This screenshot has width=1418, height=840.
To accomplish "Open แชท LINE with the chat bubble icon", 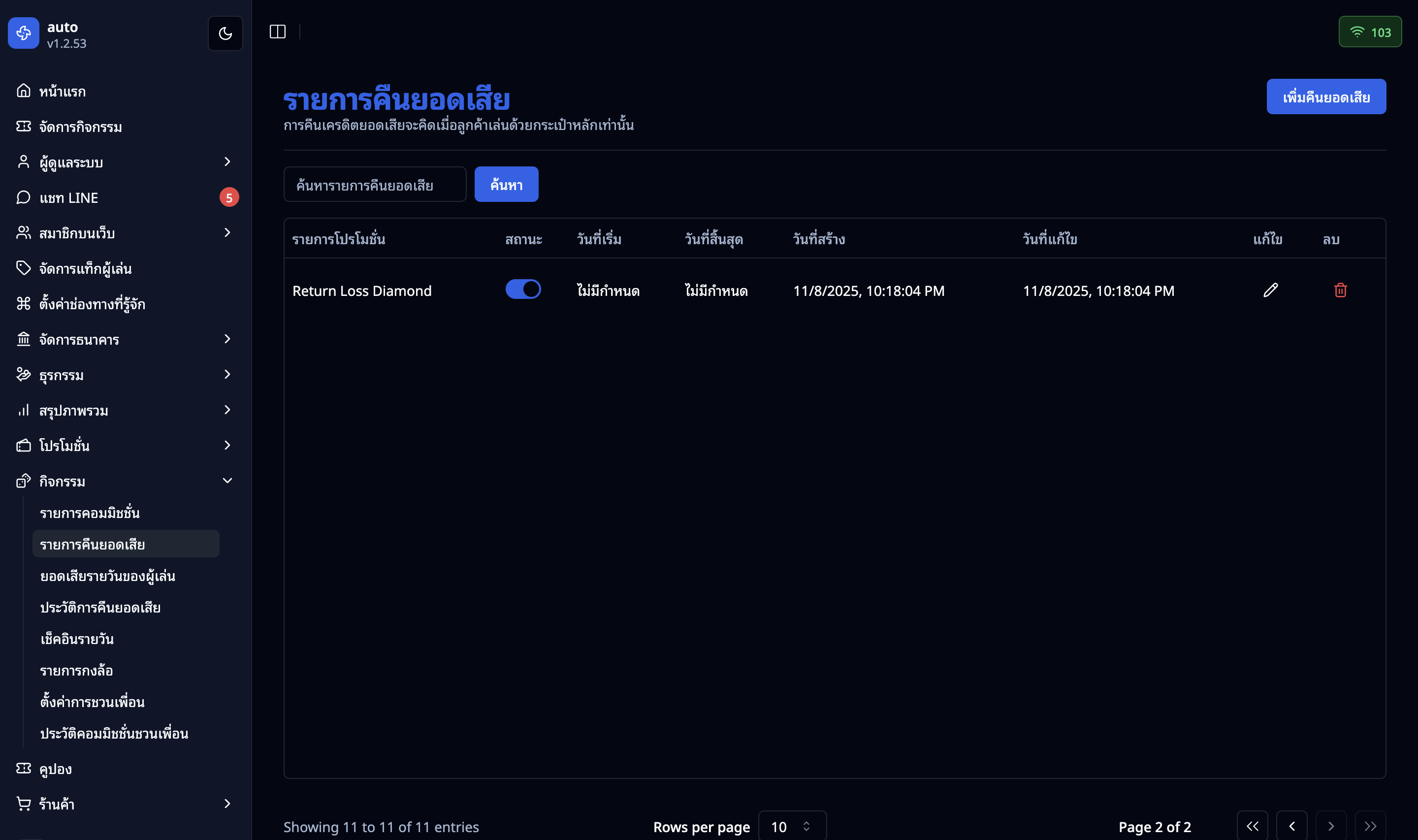I will 23,197.
